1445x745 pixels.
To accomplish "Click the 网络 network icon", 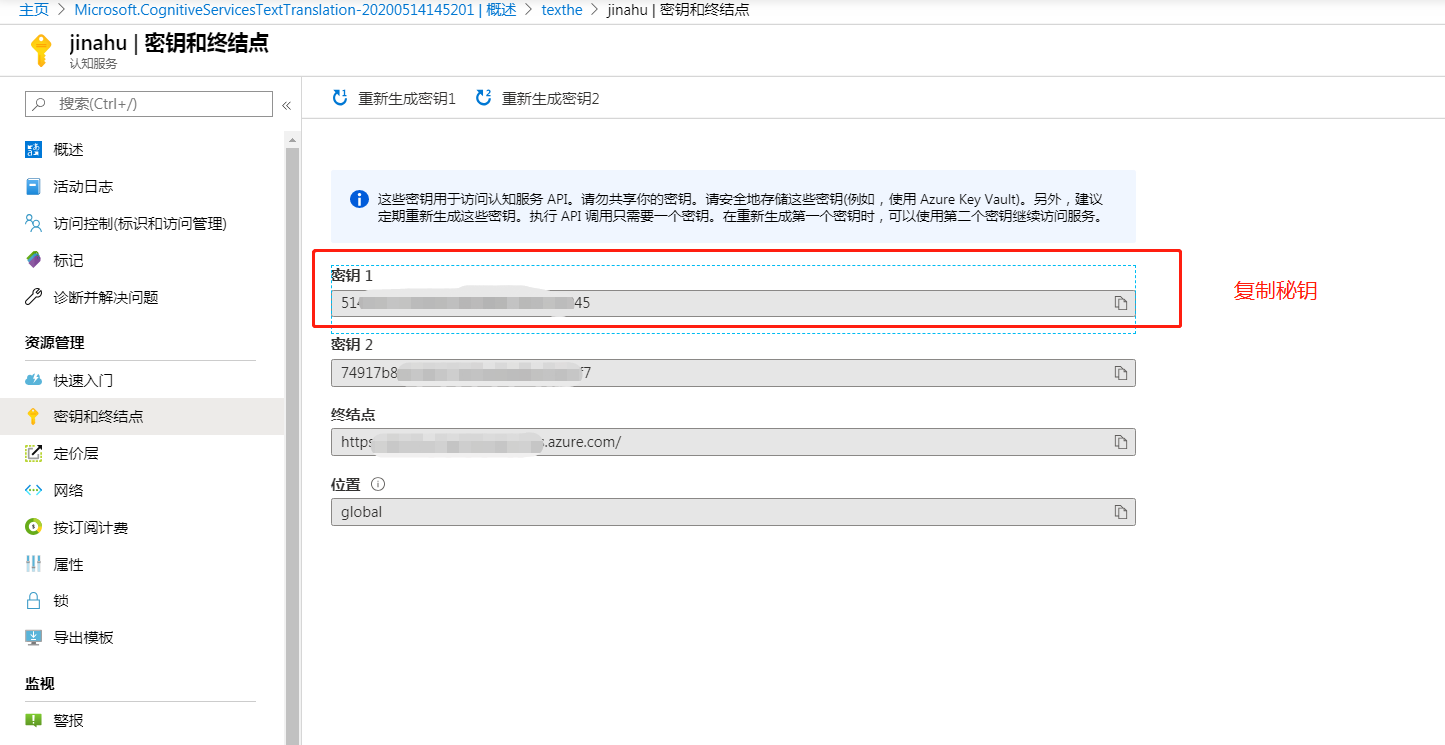I will [34, 491].
